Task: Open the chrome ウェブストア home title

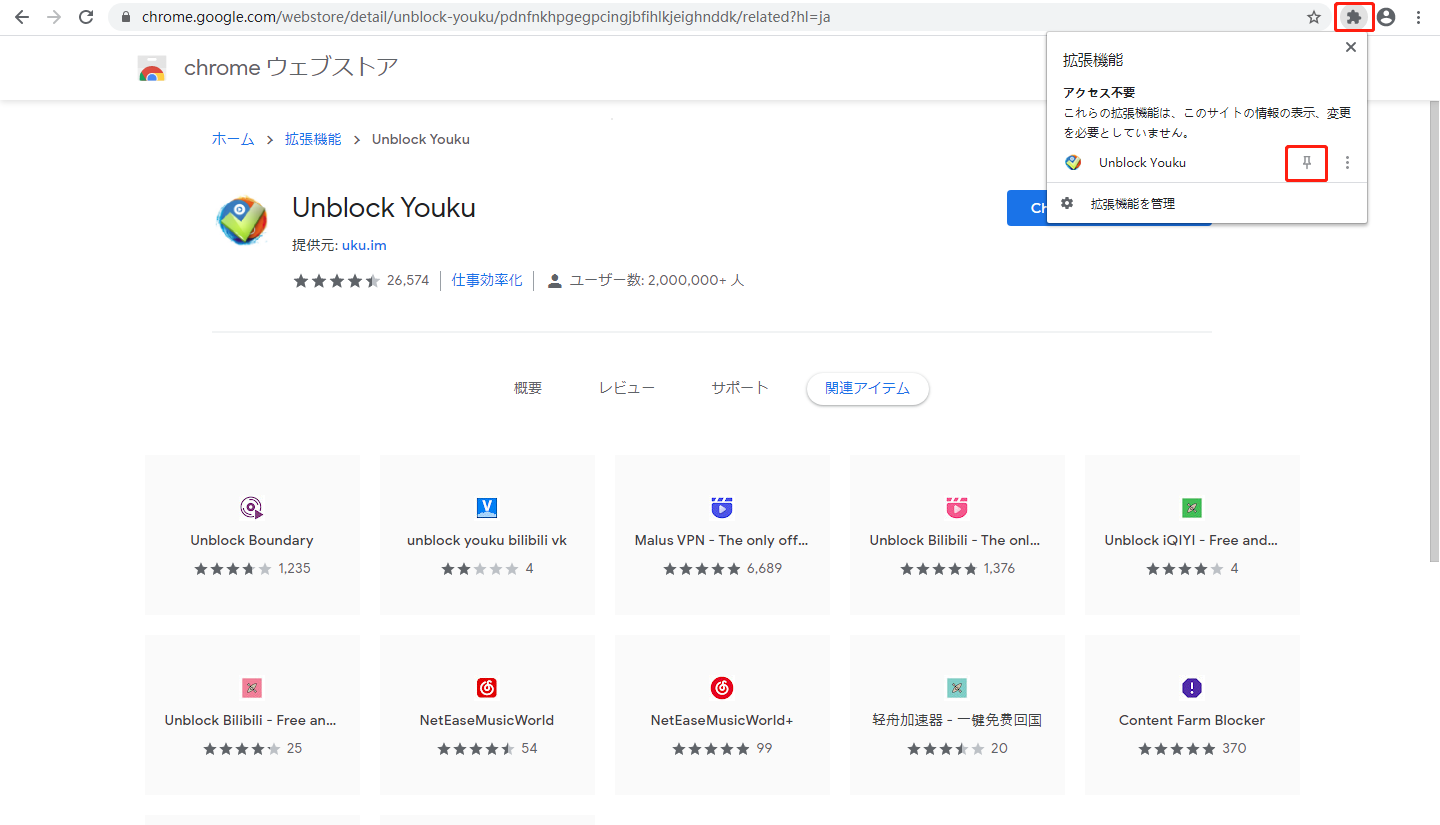Action: point(291,68)
